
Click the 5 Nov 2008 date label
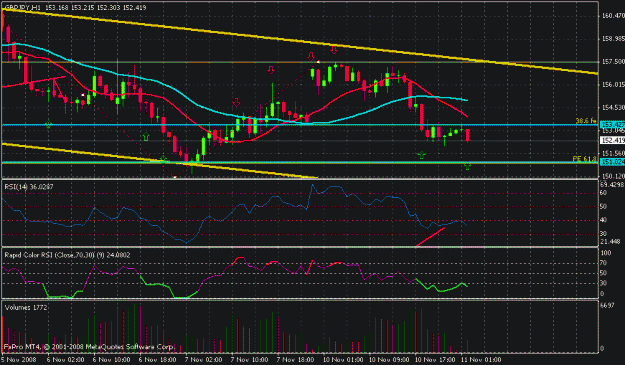tap(18, 359)
